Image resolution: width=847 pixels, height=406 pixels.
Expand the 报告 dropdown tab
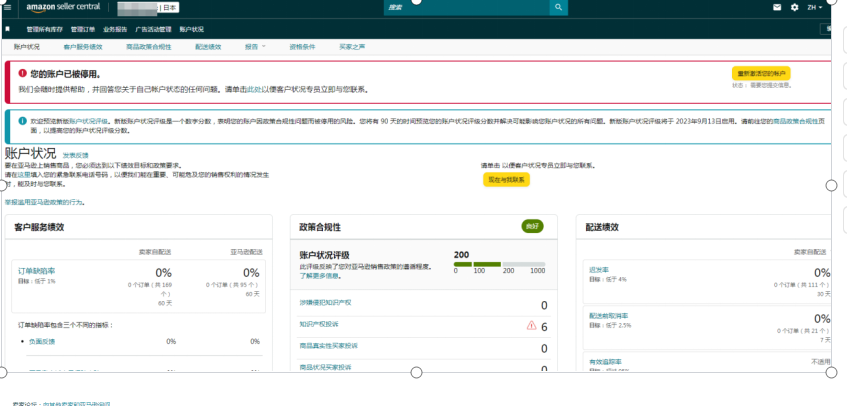click(256, 47)
